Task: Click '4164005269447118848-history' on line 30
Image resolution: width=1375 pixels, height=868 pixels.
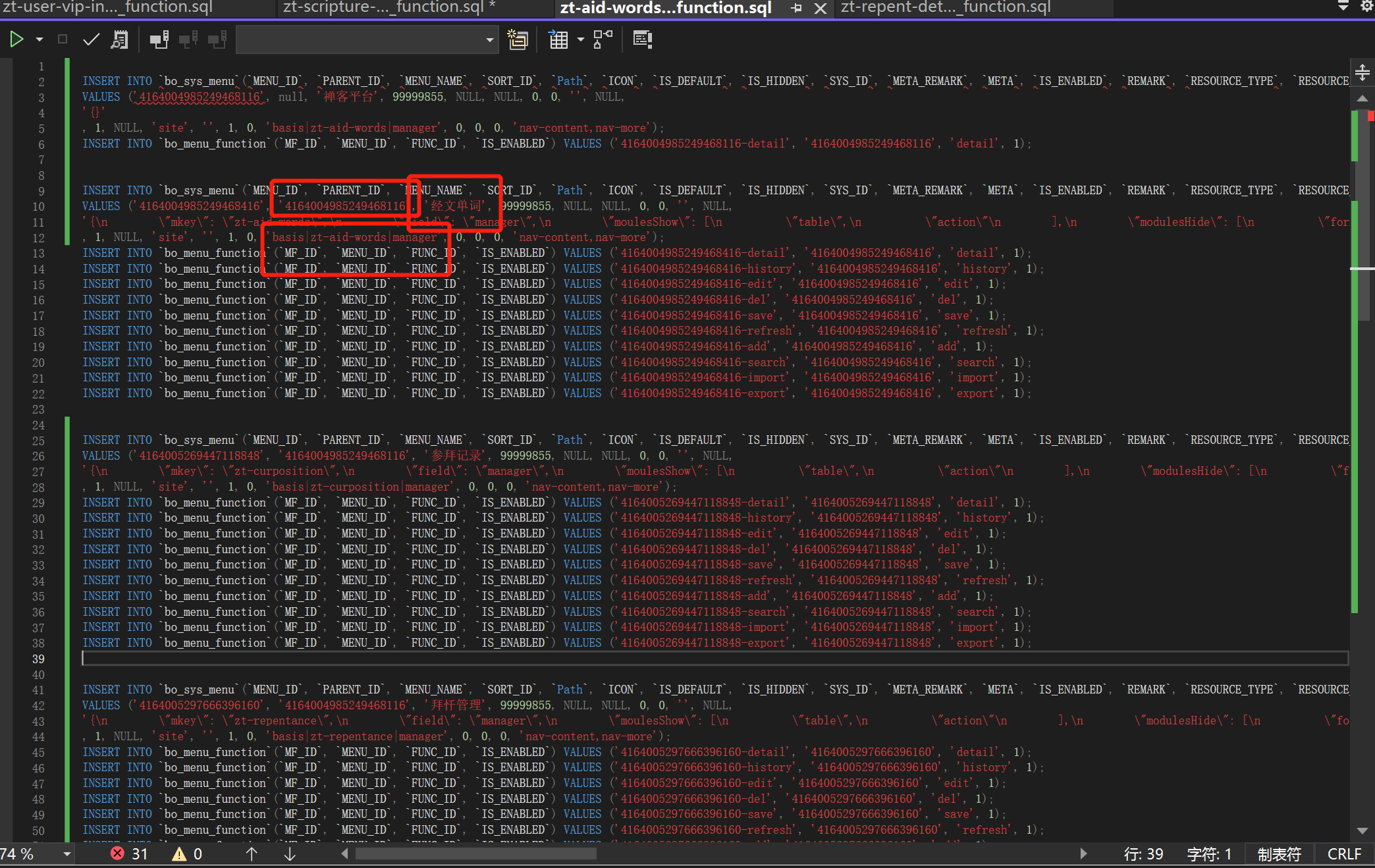Action: click(x=706, y=518)
